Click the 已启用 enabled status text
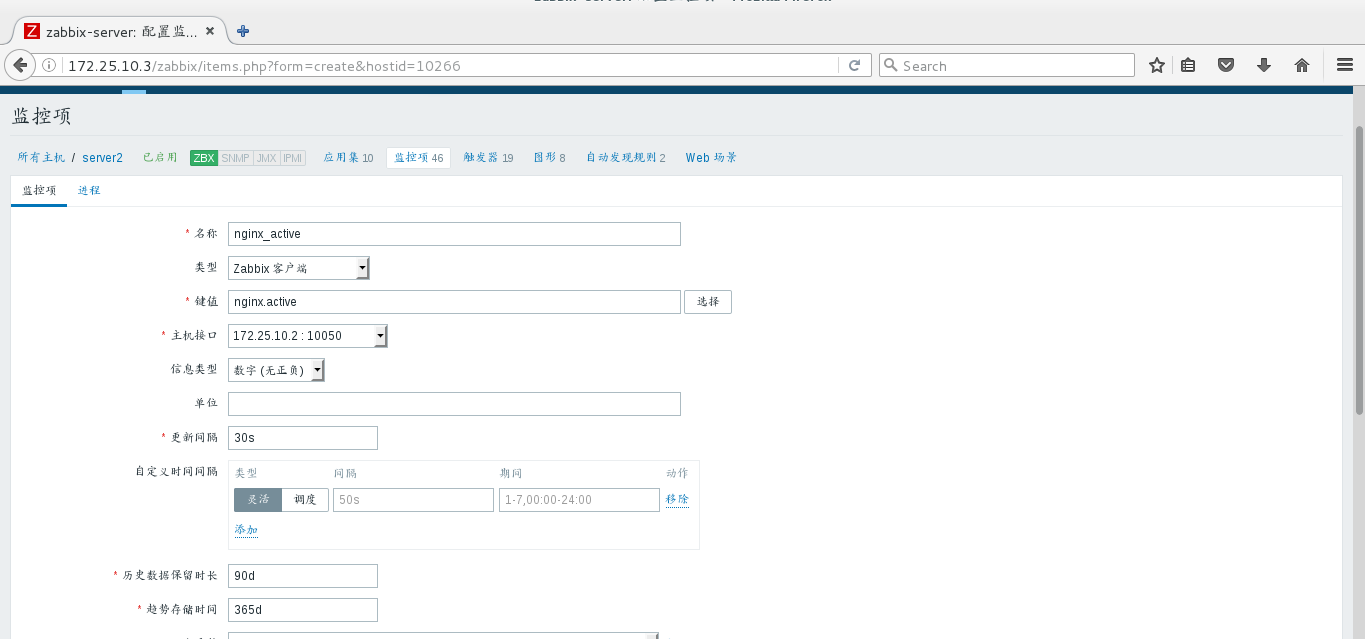The height and width of the screenshot is (639, 1365). 160,158
